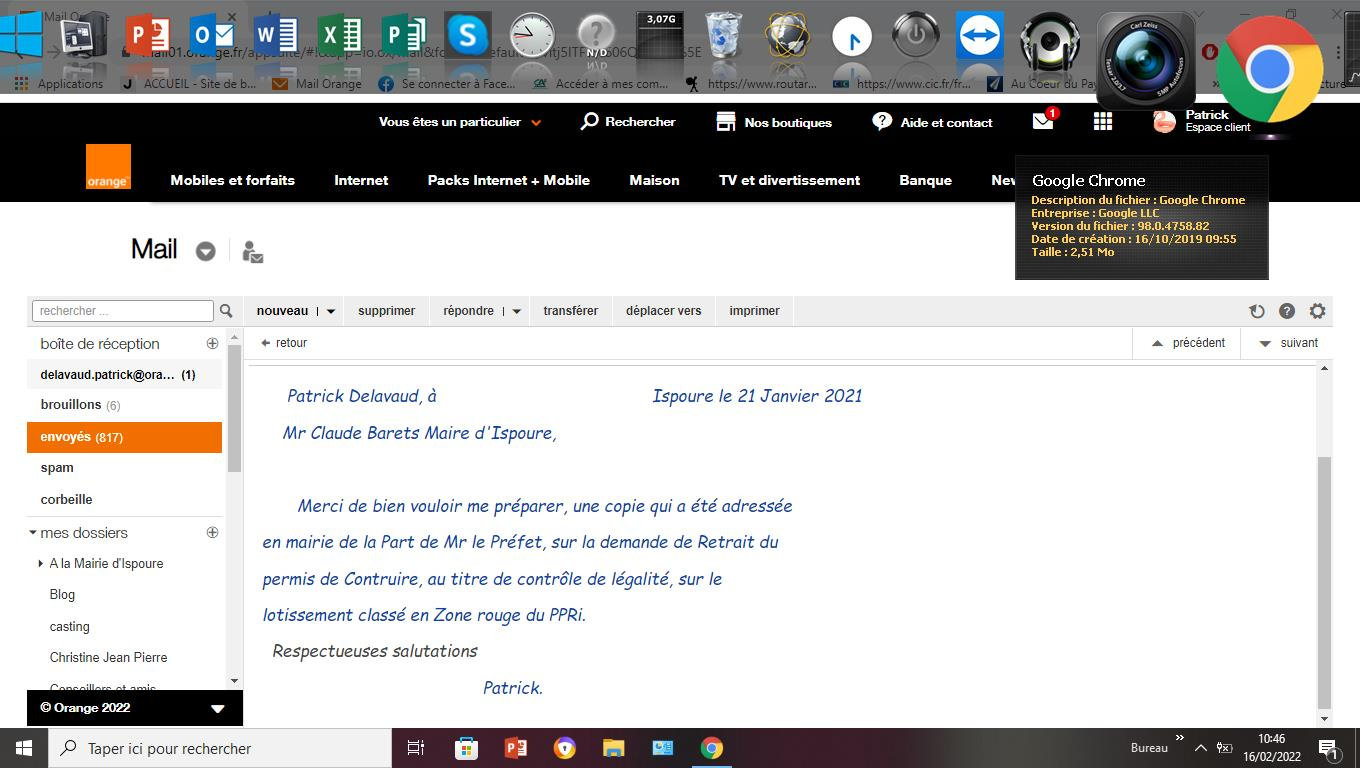1360x768 pixels.
Task: Launch Outlook from the top dock
Action: click(212, 36)
